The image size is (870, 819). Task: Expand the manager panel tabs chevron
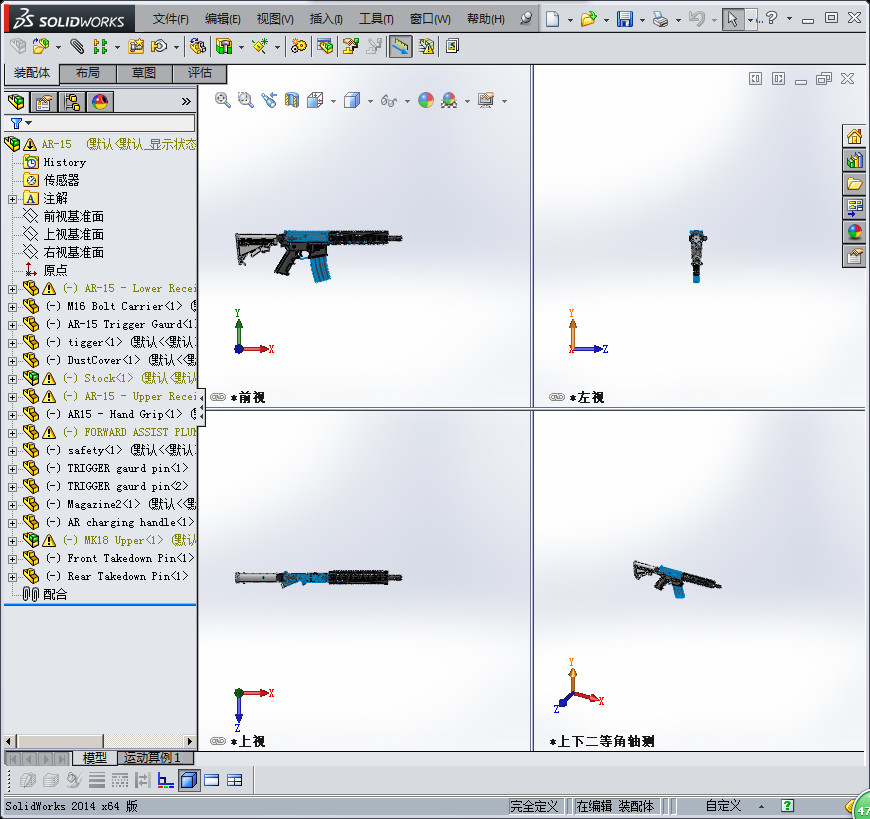click(186, 102)
